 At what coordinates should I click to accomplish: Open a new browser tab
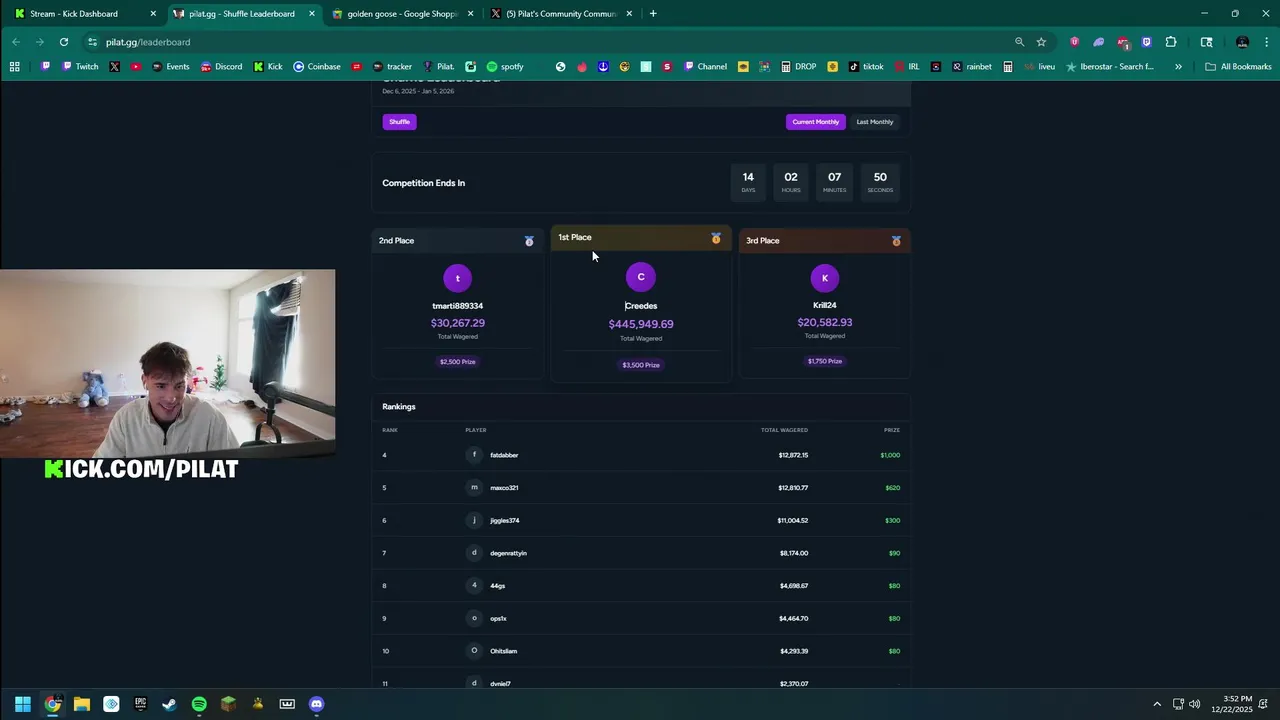(653, 14)
